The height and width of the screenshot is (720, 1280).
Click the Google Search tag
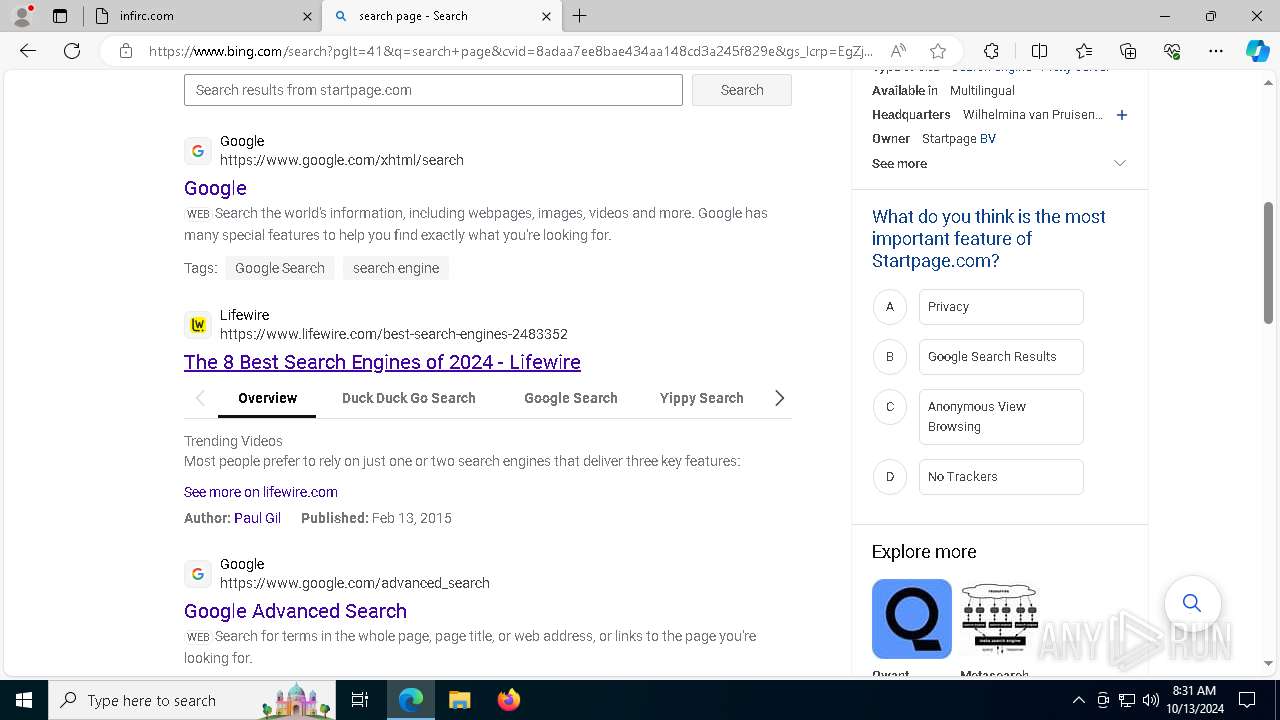[x=280, y=268]
